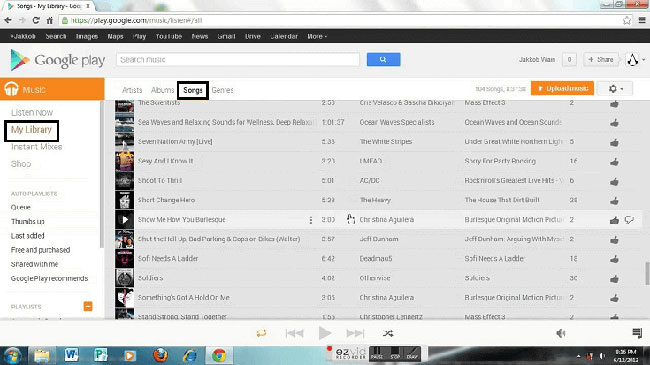650x365 pixels.
Task: Open Gmail from the Google bar
Action: 226,36
